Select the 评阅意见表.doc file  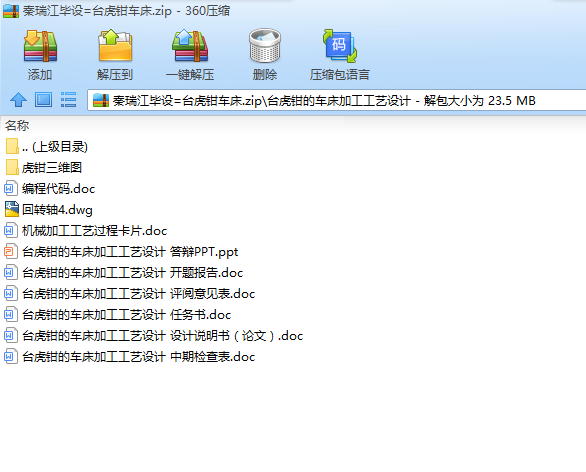pyautogui.click(x=130, y=293)
